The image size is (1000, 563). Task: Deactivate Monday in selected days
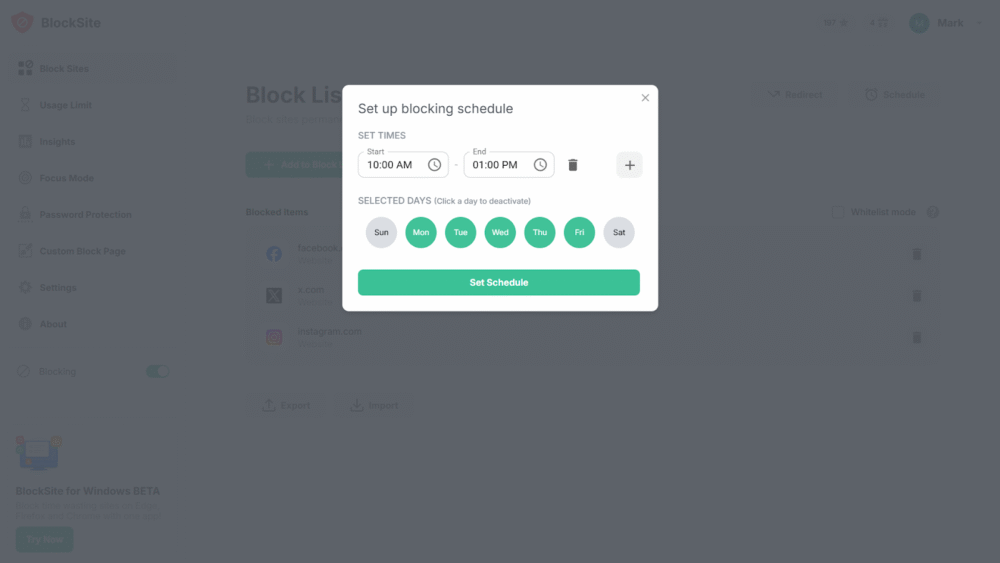(x=421, y=233)
